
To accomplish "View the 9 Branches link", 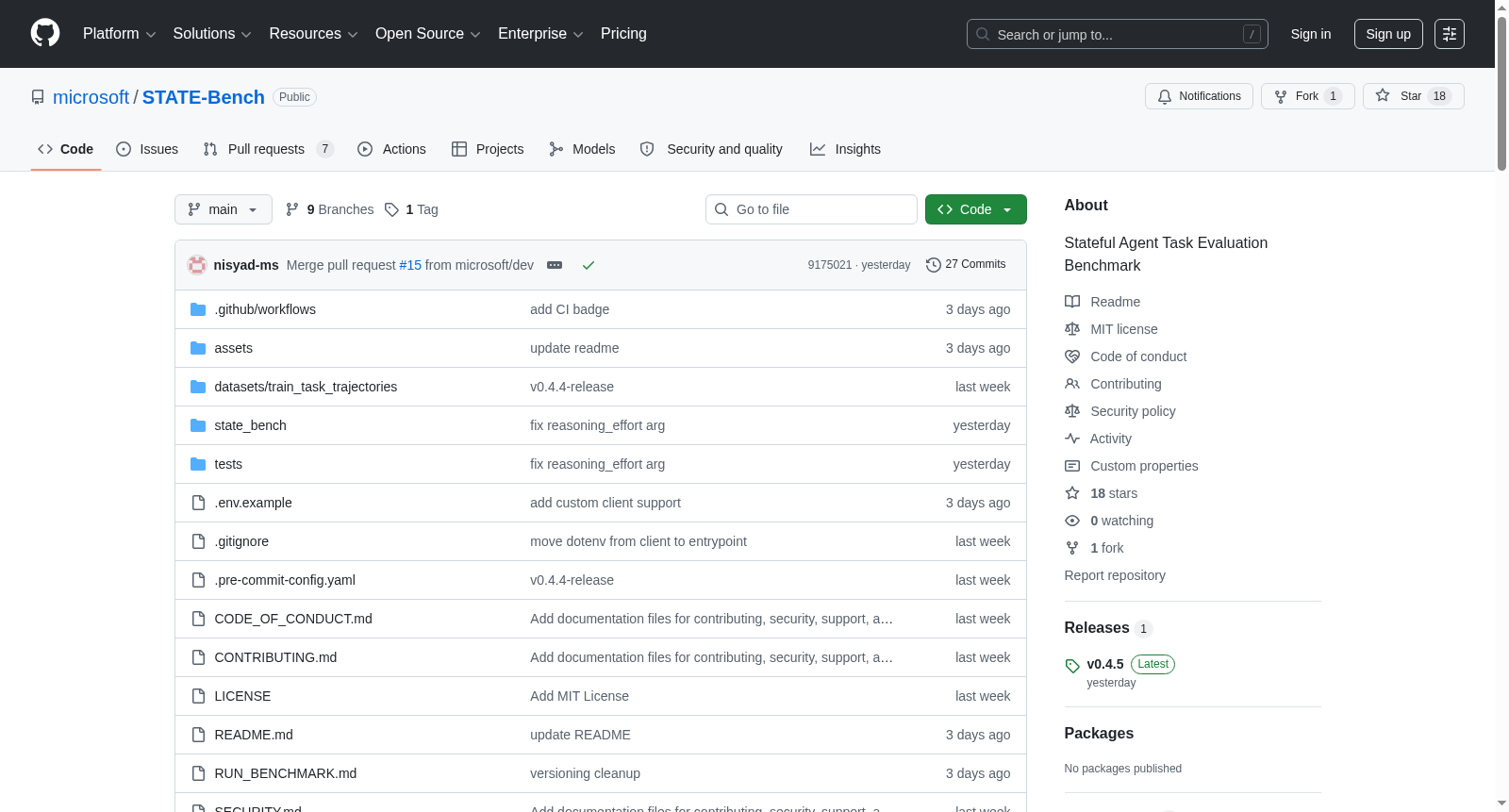I will (330, 209).
